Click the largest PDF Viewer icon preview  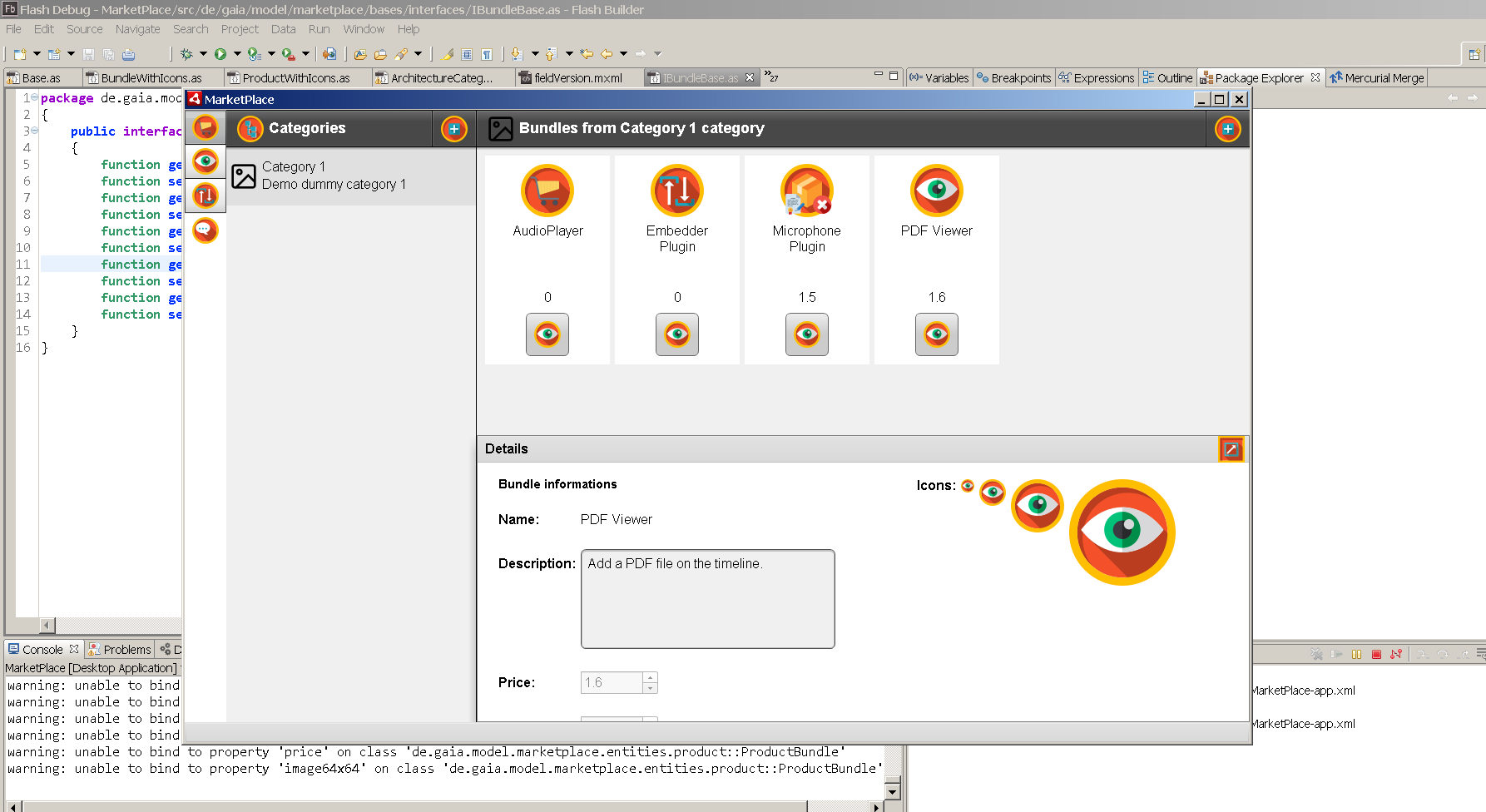pyautogui.click(x=1122, y=532)
